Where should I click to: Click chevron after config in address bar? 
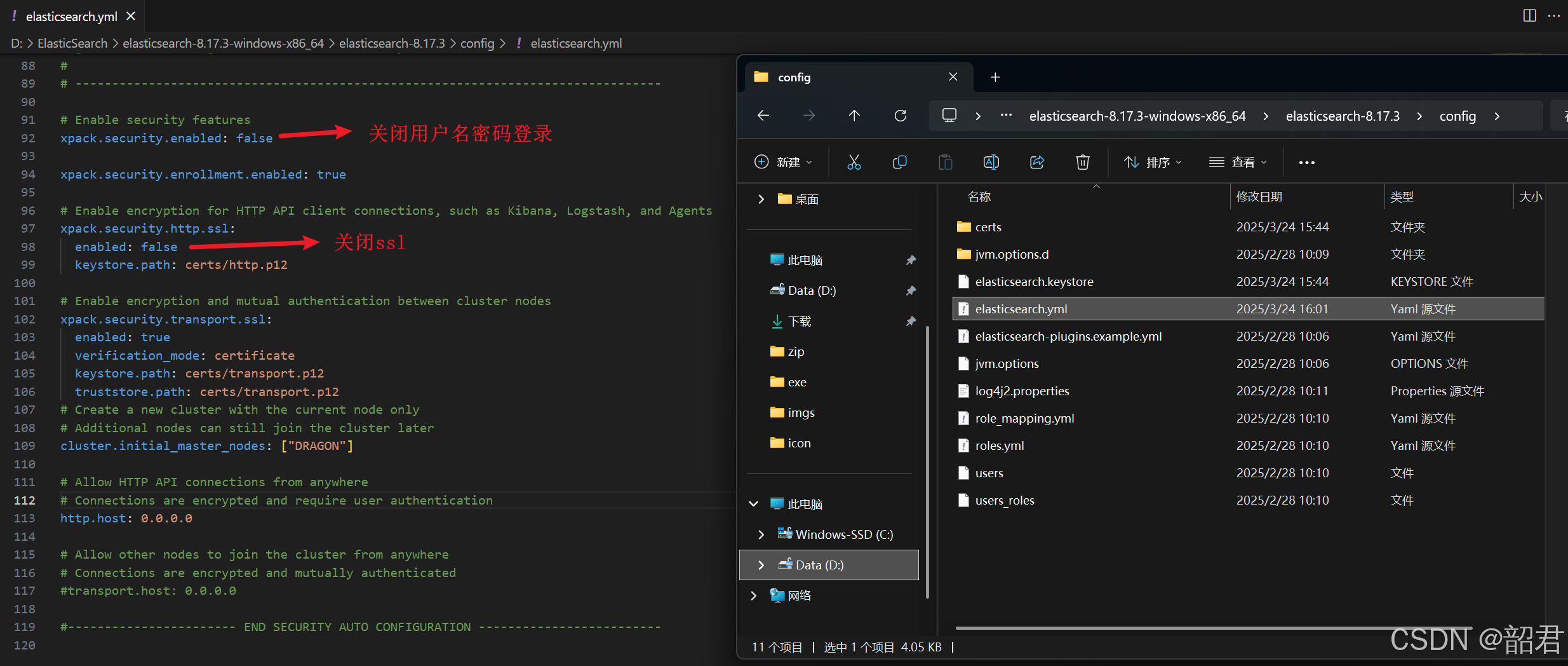[x=1497, y=116]
